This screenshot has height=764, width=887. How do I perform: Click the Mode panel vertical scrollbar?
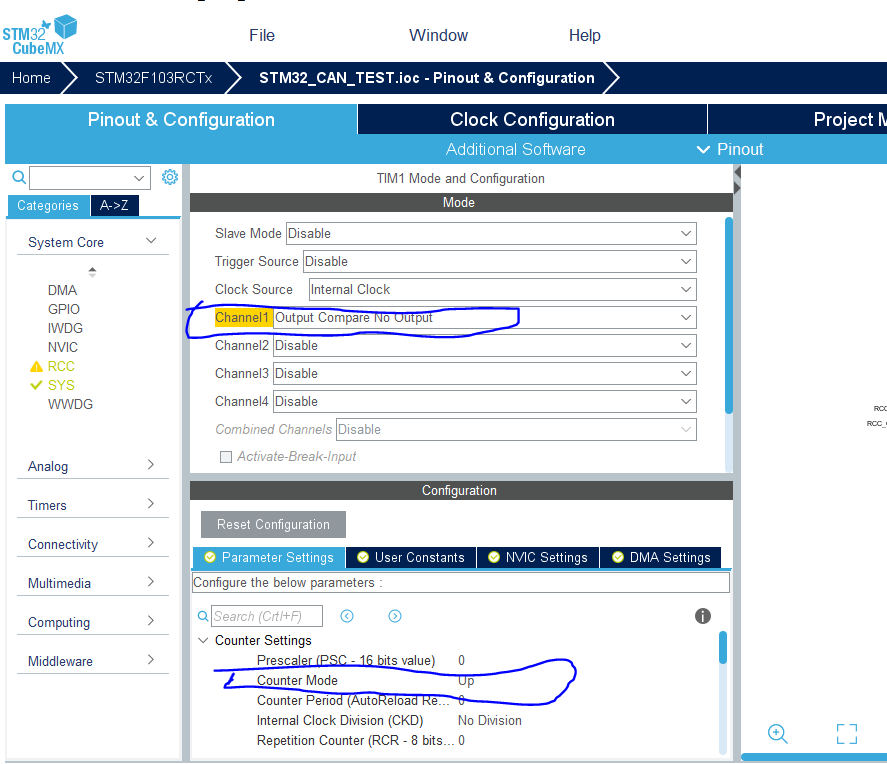coord(729,315)
